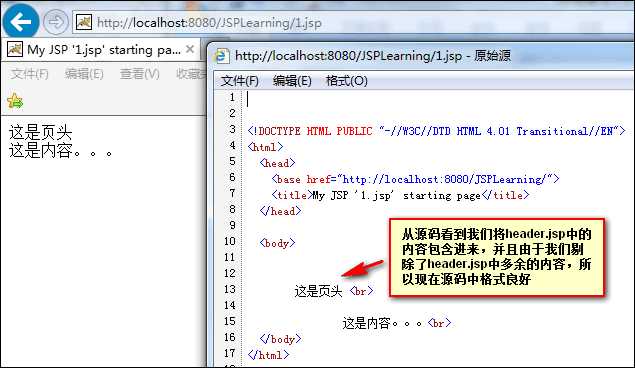This screenshot has height=368, width=635.
Task: Click the browser Forward arrow button
Action: (56, 22)
